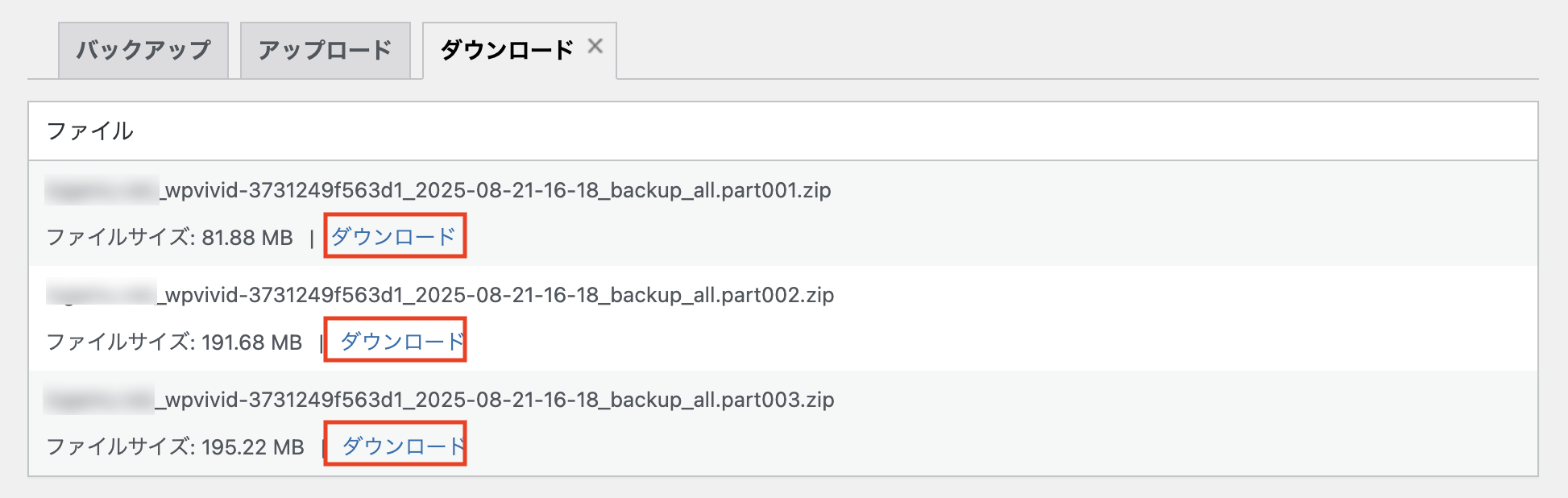The height and width of the screenshot is (498, 1568).
Task: Click the ファイルサイズ: 195.22 MB text
Action: (x=175, y=447)
